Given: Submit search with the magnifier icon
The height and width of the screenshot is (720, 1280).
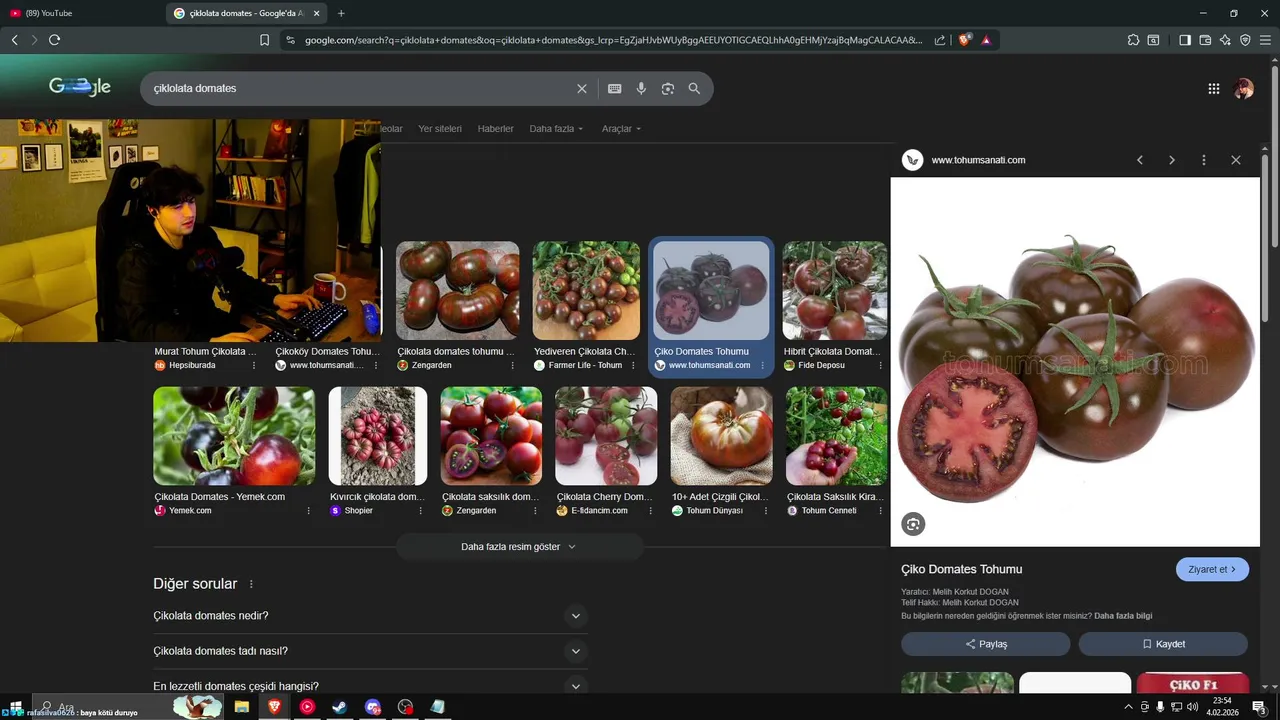Looking at the screenshot, I should pyautogui.click(x=695, y=89).
